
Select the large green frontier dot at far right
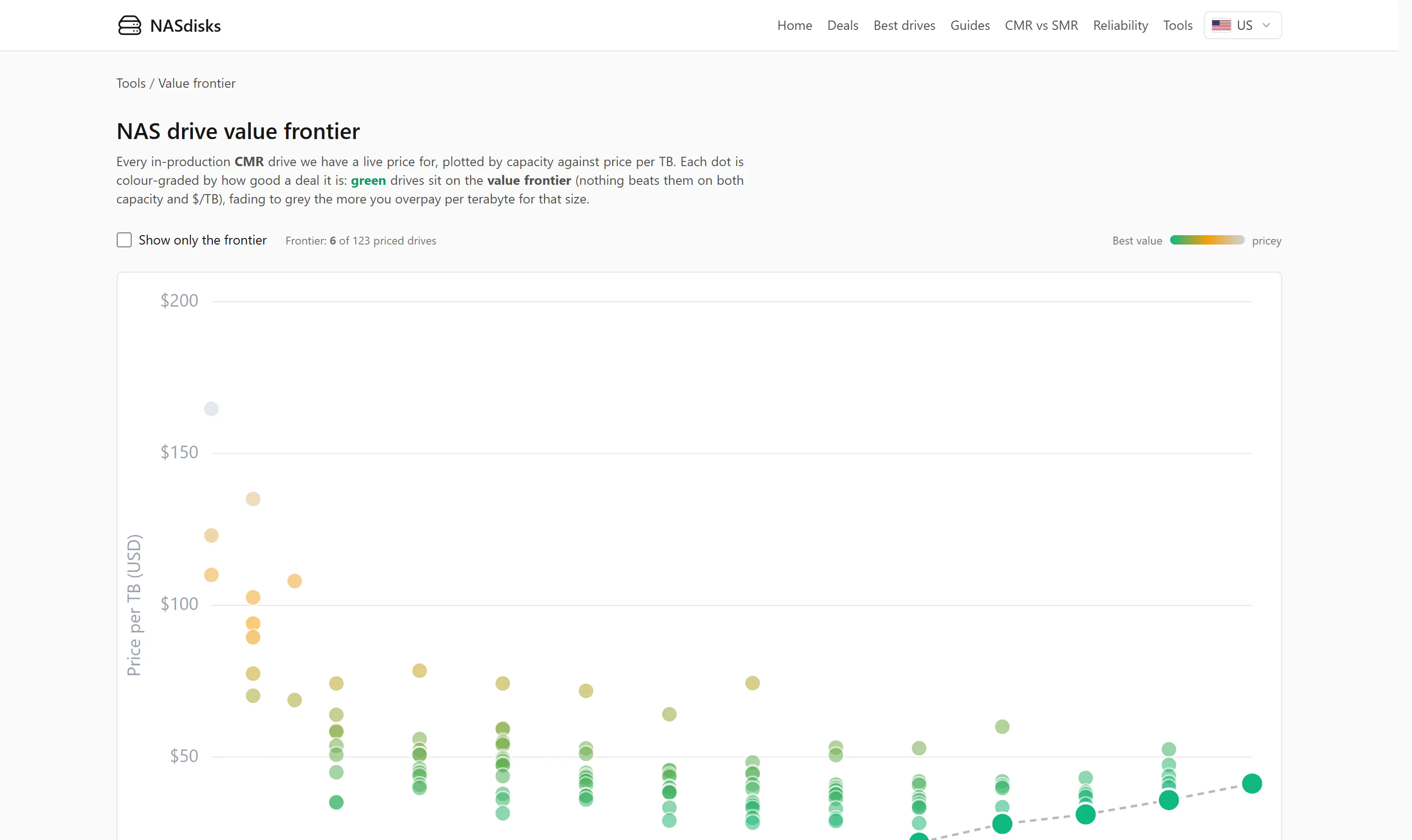click(1252, 784)
